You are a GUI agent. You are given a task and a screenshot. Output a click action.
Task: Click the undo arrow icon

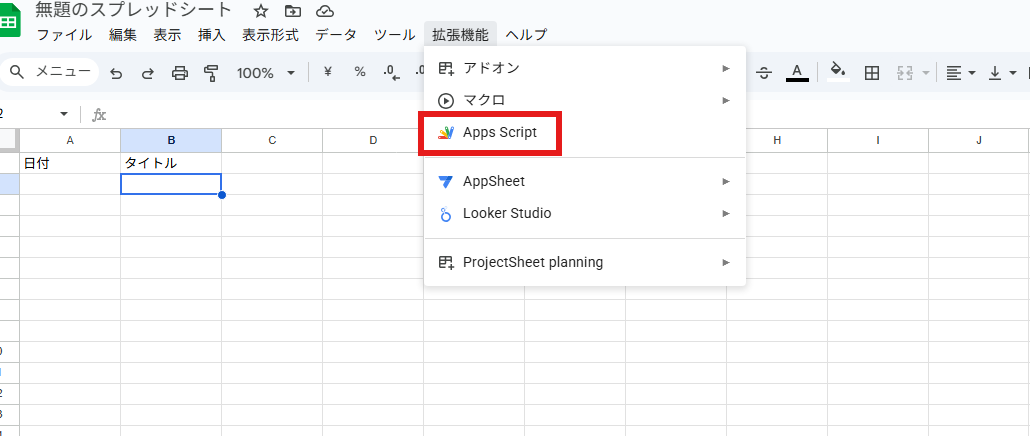pos(117,73)
